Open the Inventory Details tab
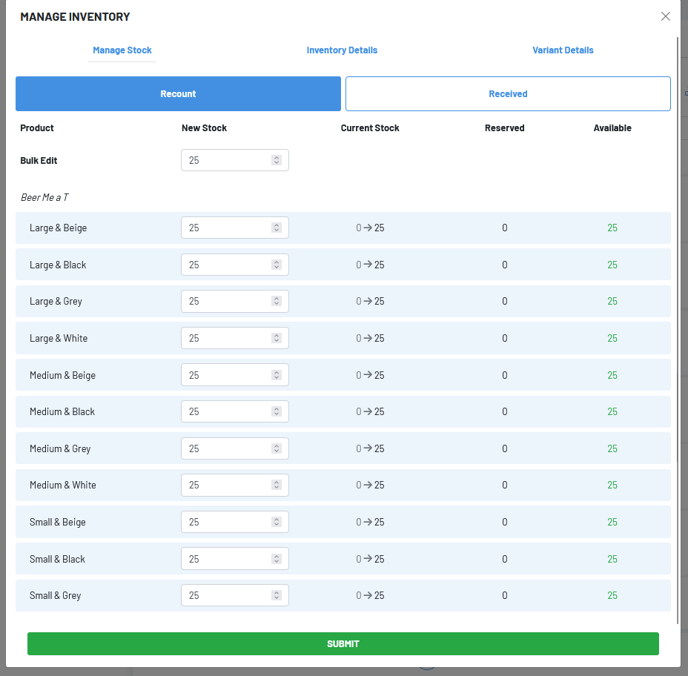The height and width of the screenshot is (676, 688). pos(342,50)
